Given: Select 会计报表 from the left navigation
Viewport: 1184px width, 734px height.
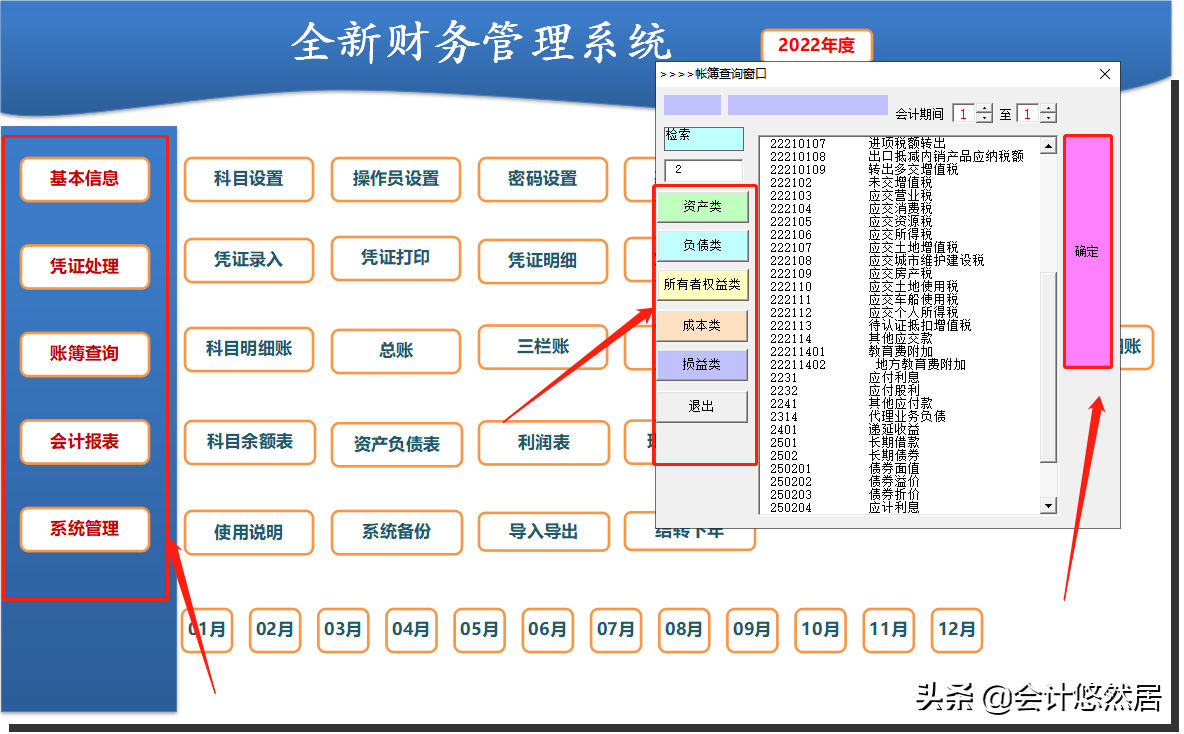Looking at the screenshot, I should tap(84, 442).
